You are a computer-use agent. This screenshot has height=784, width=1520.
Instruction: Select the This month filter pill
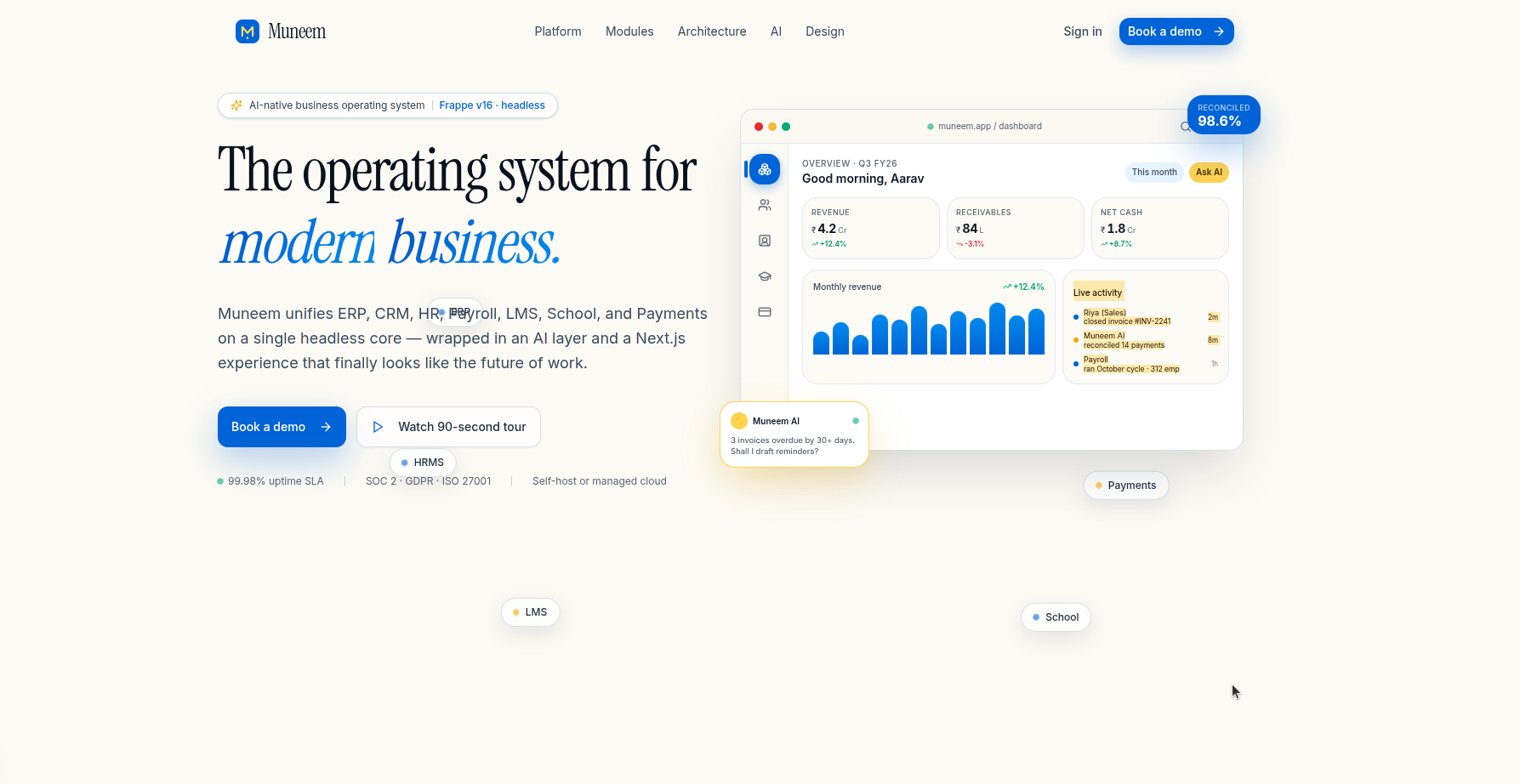[x=1154, y=173]
